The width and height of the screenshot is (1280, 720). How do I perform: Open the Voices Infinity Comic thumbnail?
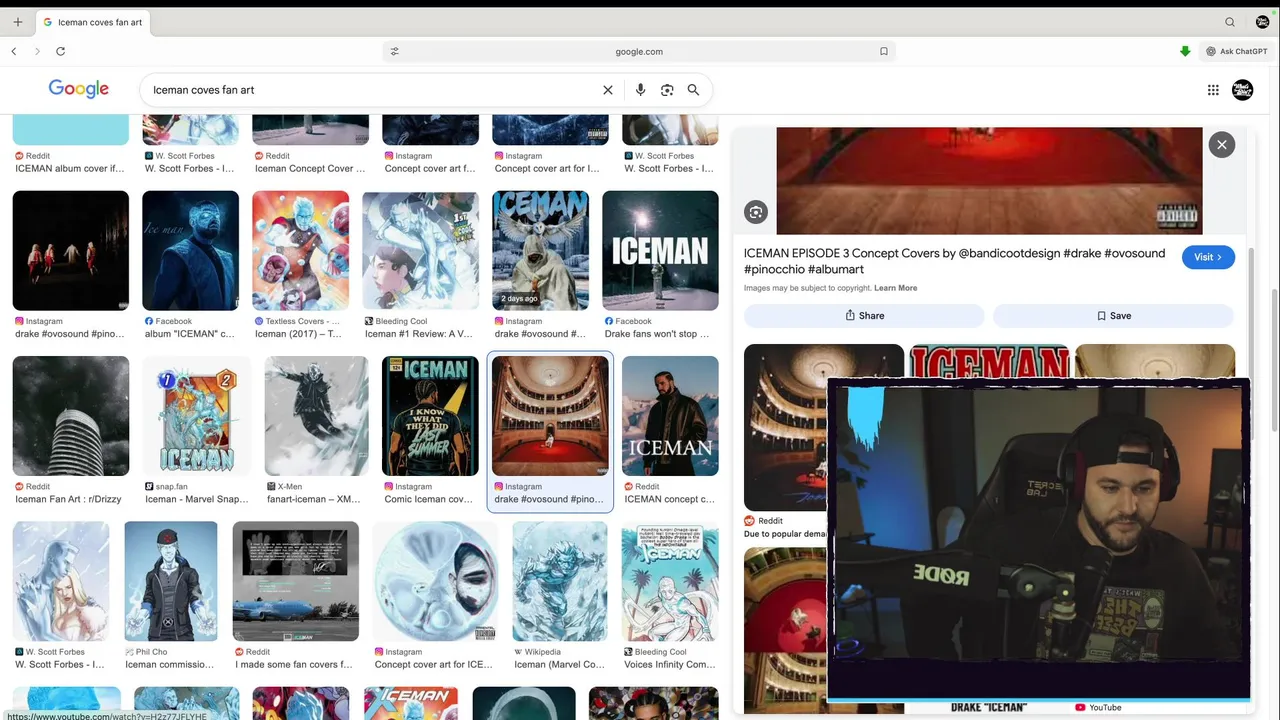670,581
